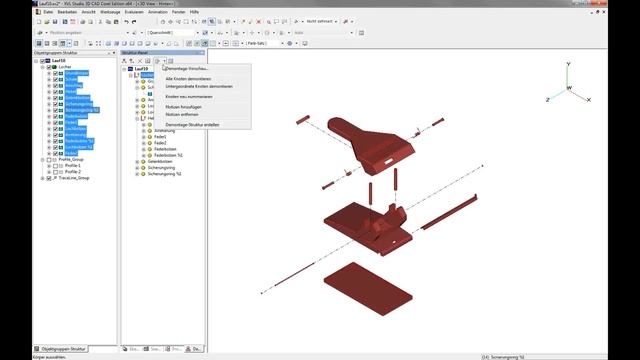Click the X delete icon in Struktur panel toolbar
The height and width of the screenshot is (360, 640).
coord(140,61)
